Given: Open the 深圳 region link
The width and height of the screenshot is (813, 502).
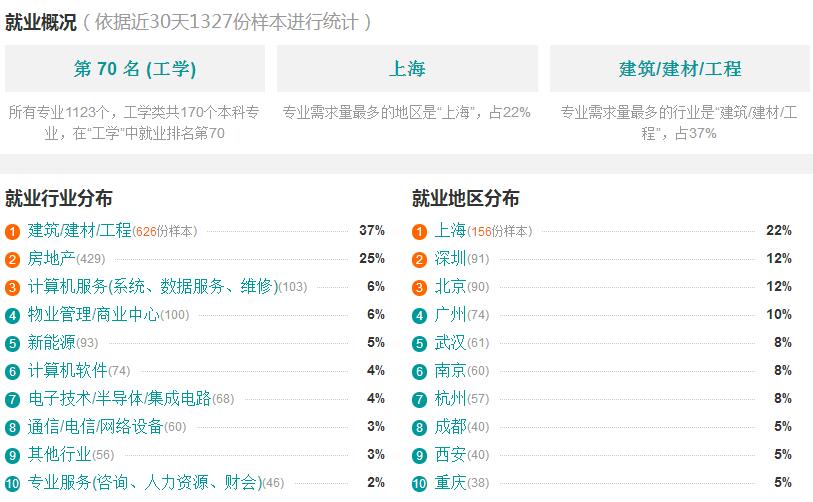Looking at the screenshot, I should 450,259.
